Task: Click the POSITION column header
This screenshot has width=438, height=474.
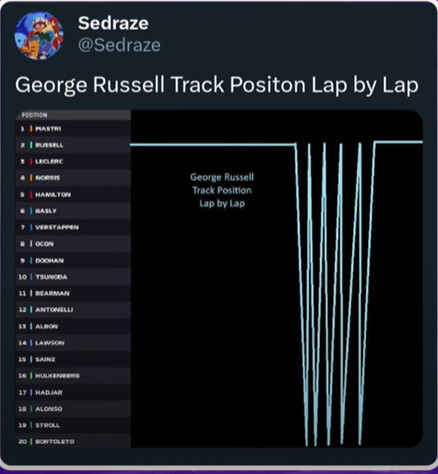Action: pyautogui.click(x=34, y=115)
